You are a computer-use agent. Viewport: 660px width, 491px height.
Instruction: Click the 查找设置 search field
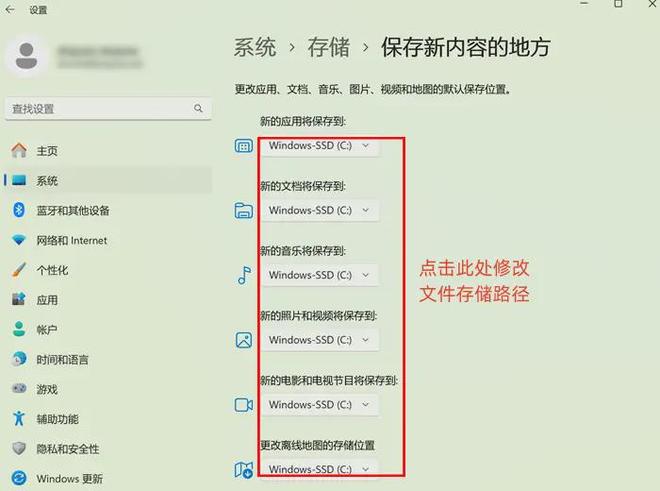tap(100, 108)
